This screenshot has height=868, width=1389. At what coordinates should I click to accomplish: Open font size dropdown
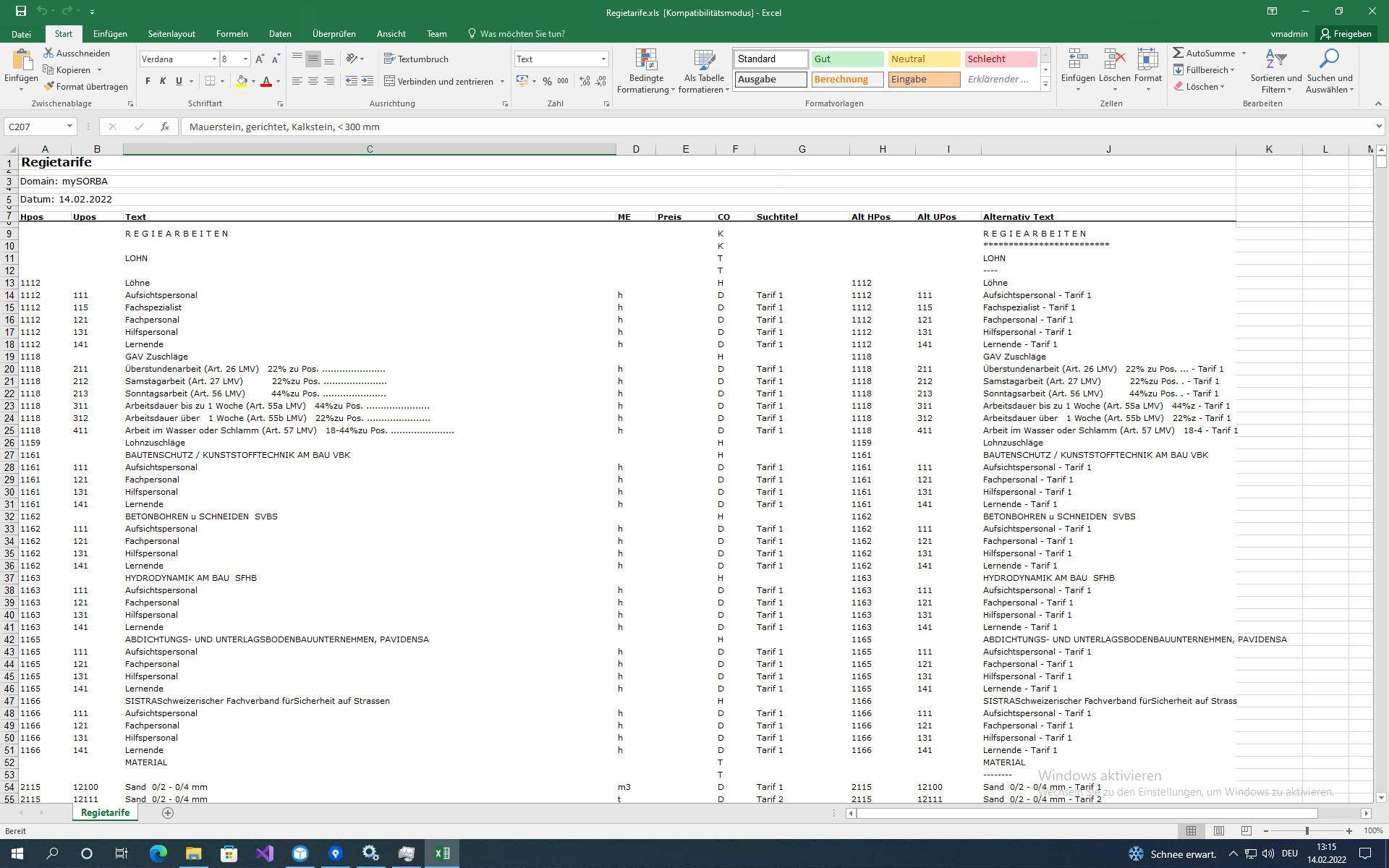click(246, 59)
